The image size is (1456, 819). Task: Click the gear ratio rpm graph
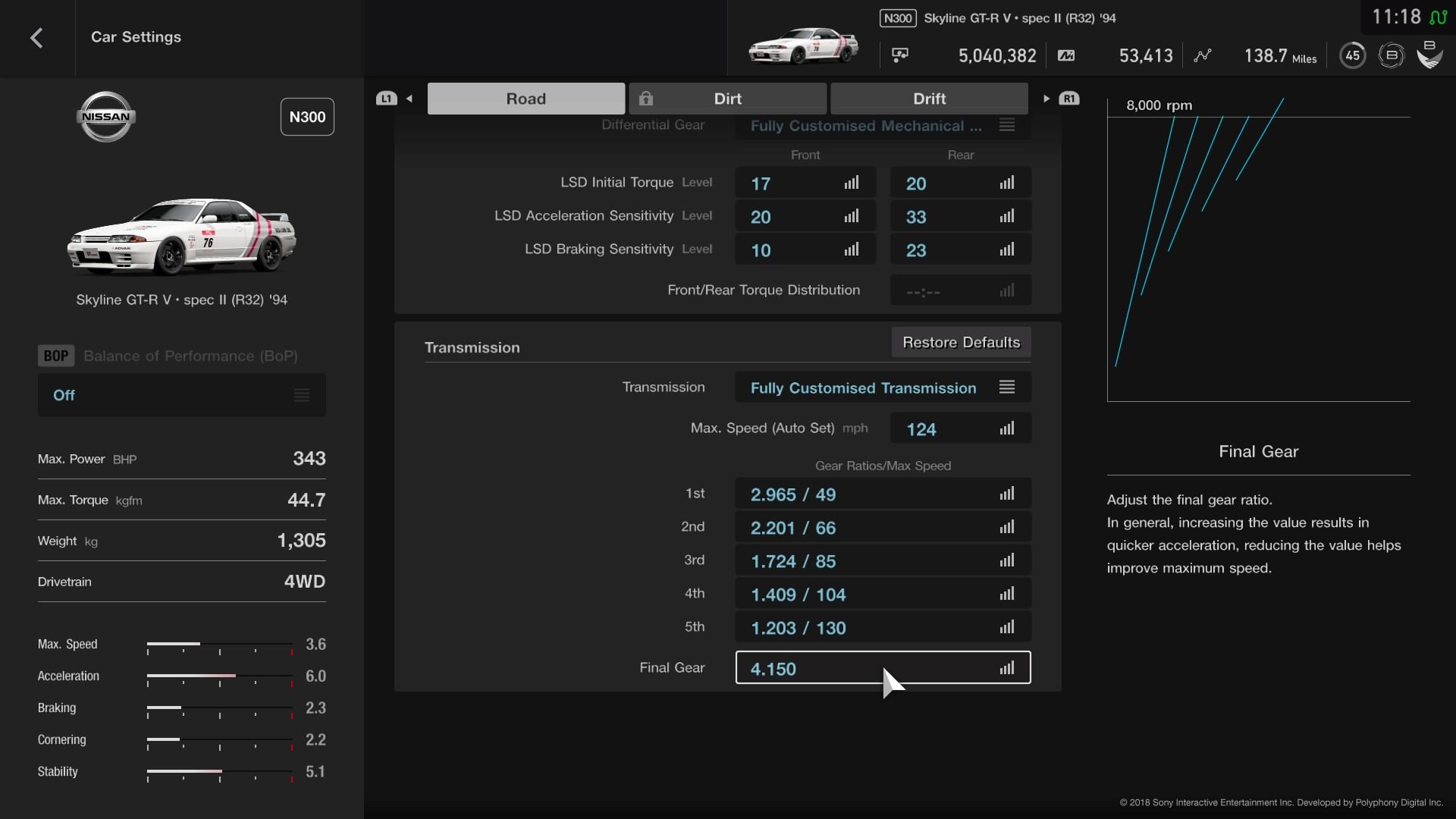tap(1259, 250)
